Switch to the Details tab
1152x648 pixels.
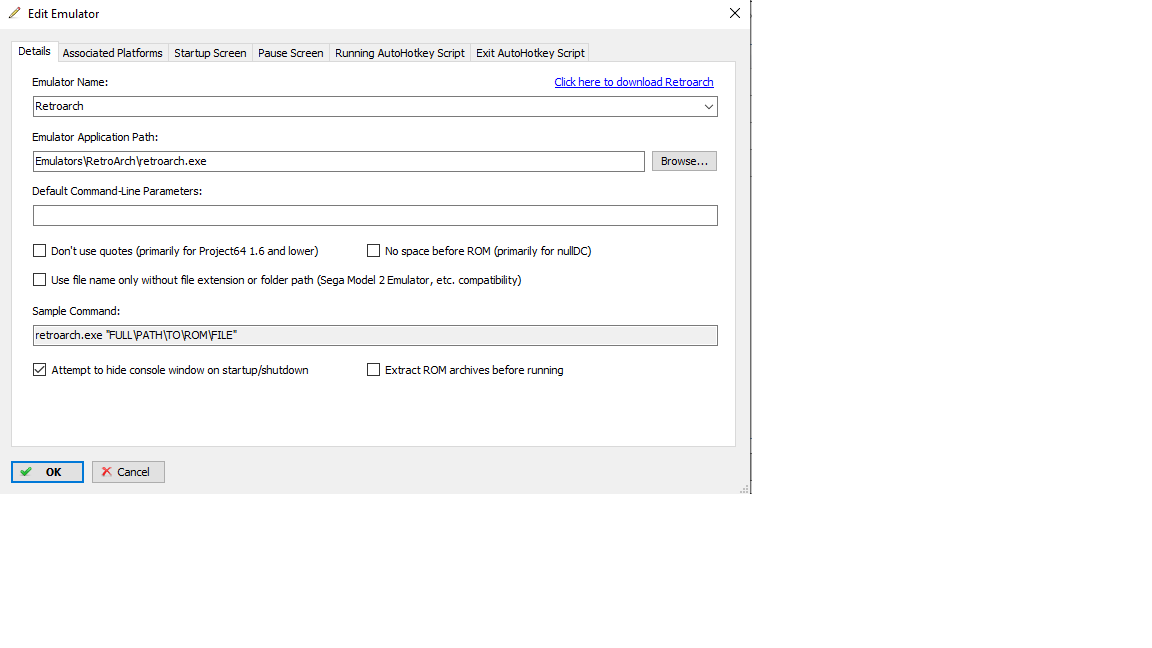[34, 51]
